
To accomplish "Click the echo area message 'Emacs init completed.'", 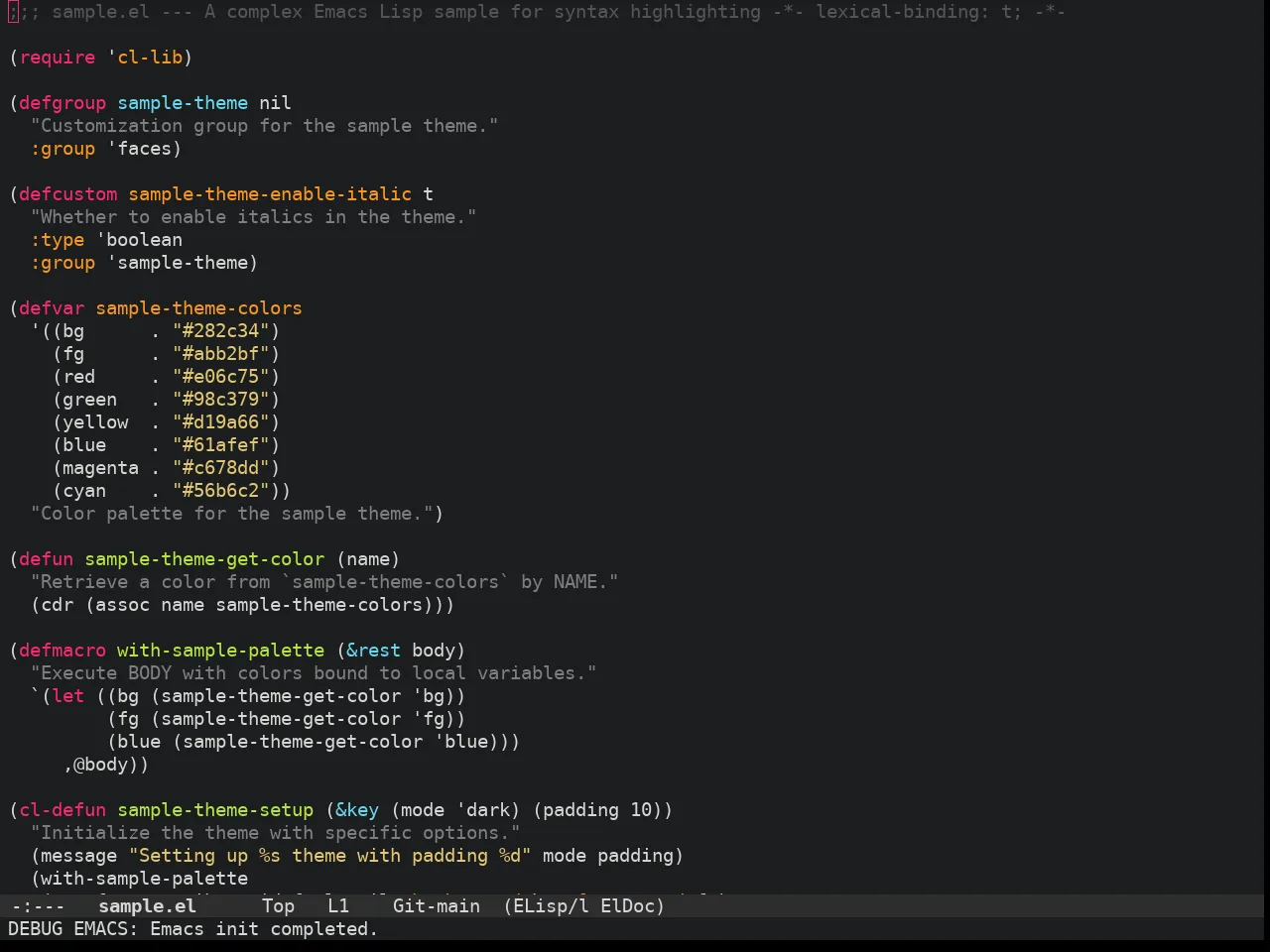I will (264, 929).
